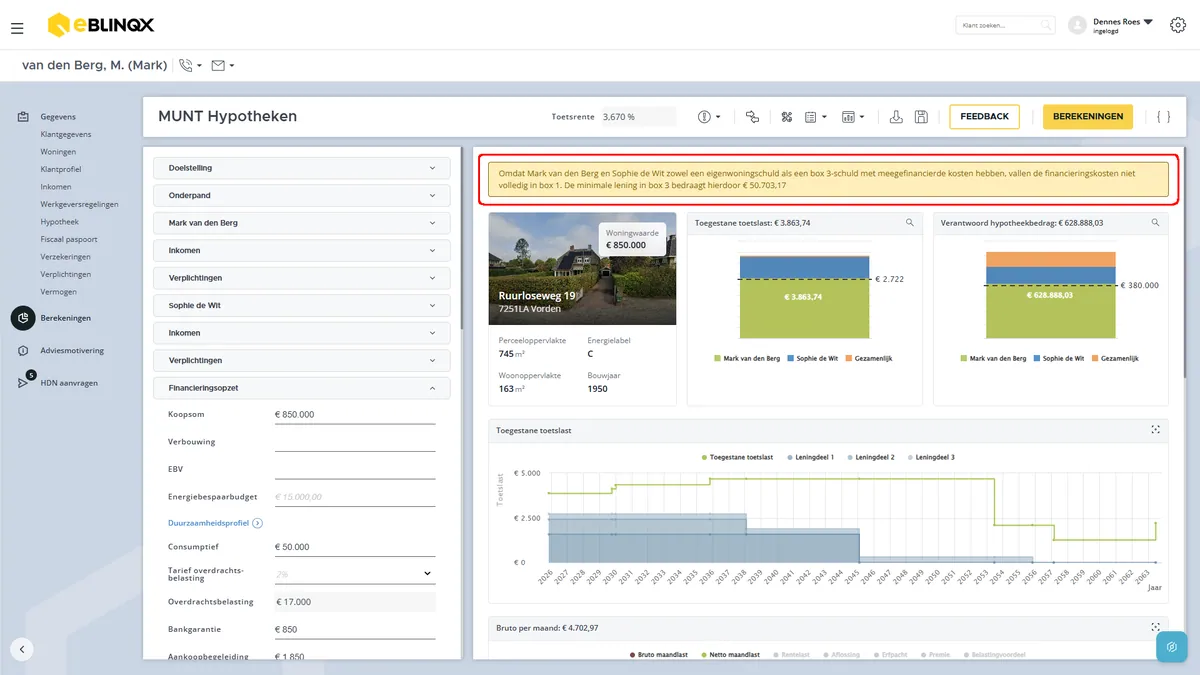Click the envelope mail icon
This screenshot has width=1200, height=675.
tap(218, 66)
